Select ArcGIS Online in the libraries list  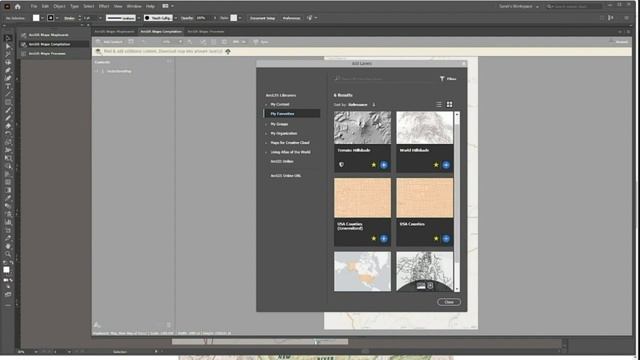click(x=282, y=162)
